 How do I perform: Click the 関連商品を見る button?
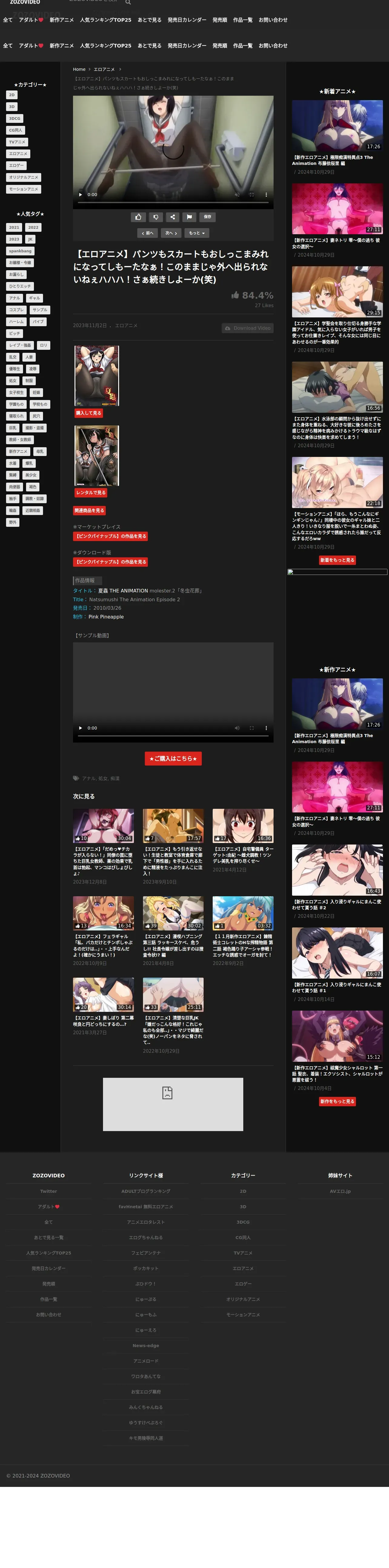coord(90,511)
